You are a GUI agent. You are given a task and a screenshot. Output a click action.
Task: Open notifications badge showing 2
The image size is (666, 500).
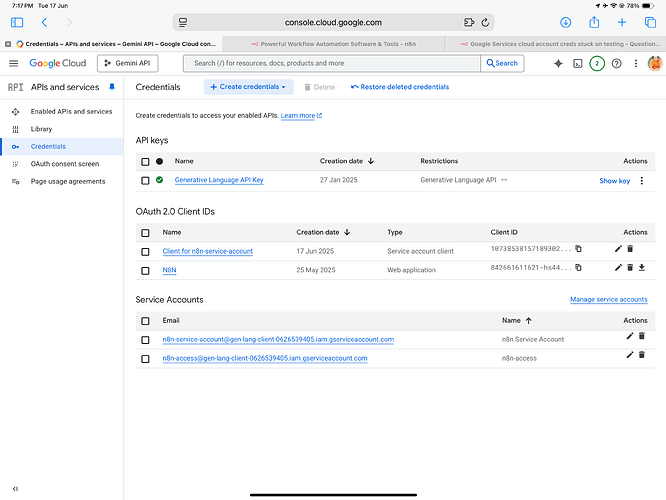597,64
